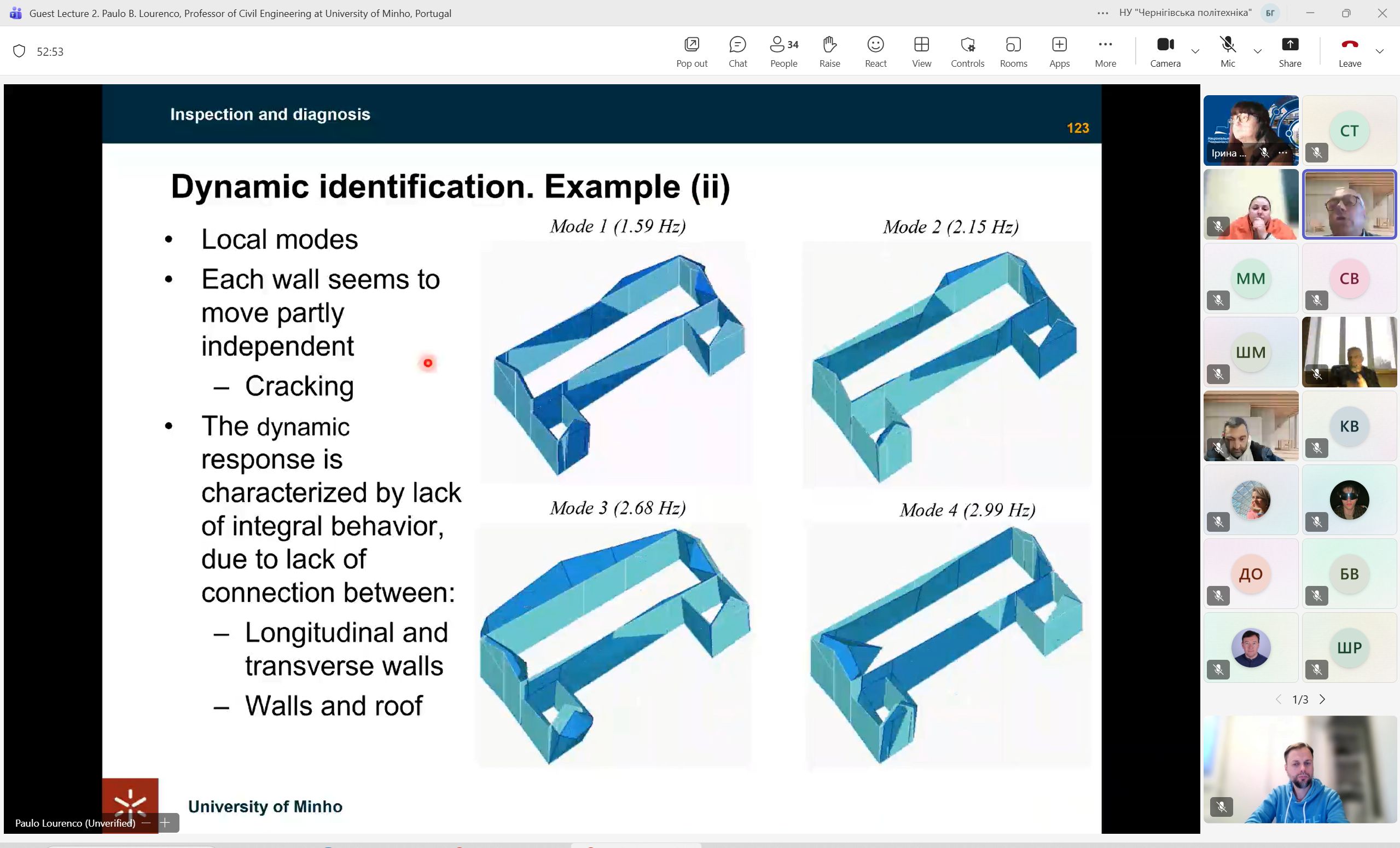The width and height of the screenshot is (1400, 848).
Task: Raise your hand in meeting
Action: [829, 50]
